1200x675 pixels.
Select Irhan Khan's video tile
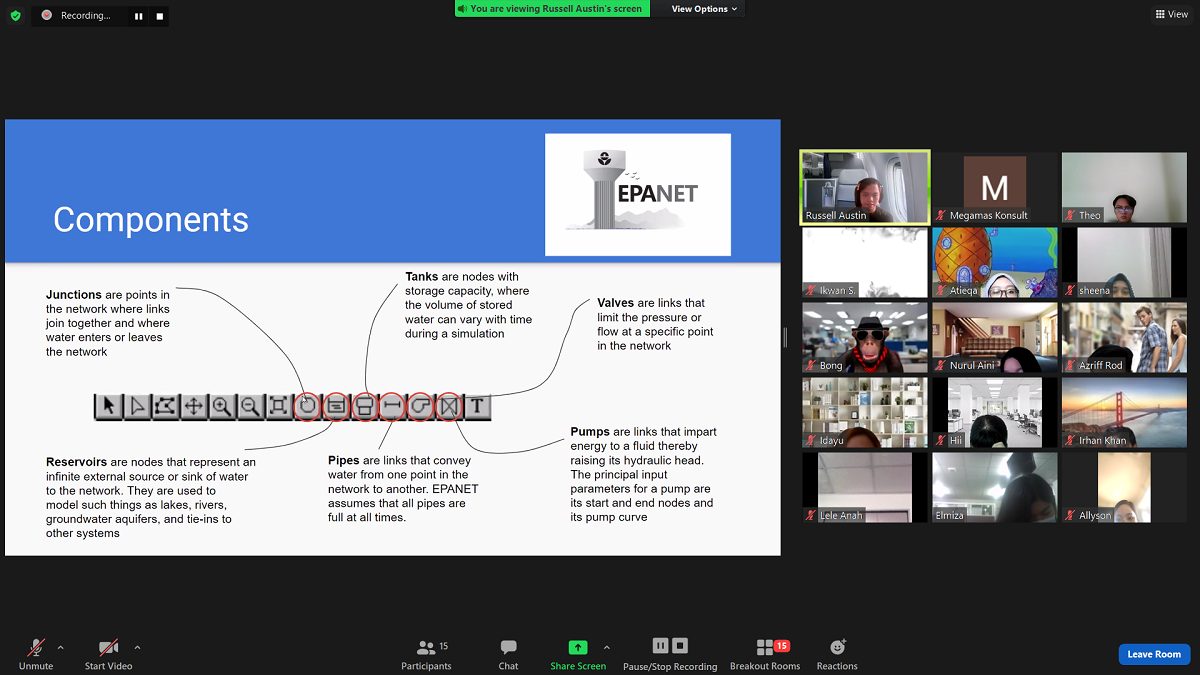(1124, 412)
